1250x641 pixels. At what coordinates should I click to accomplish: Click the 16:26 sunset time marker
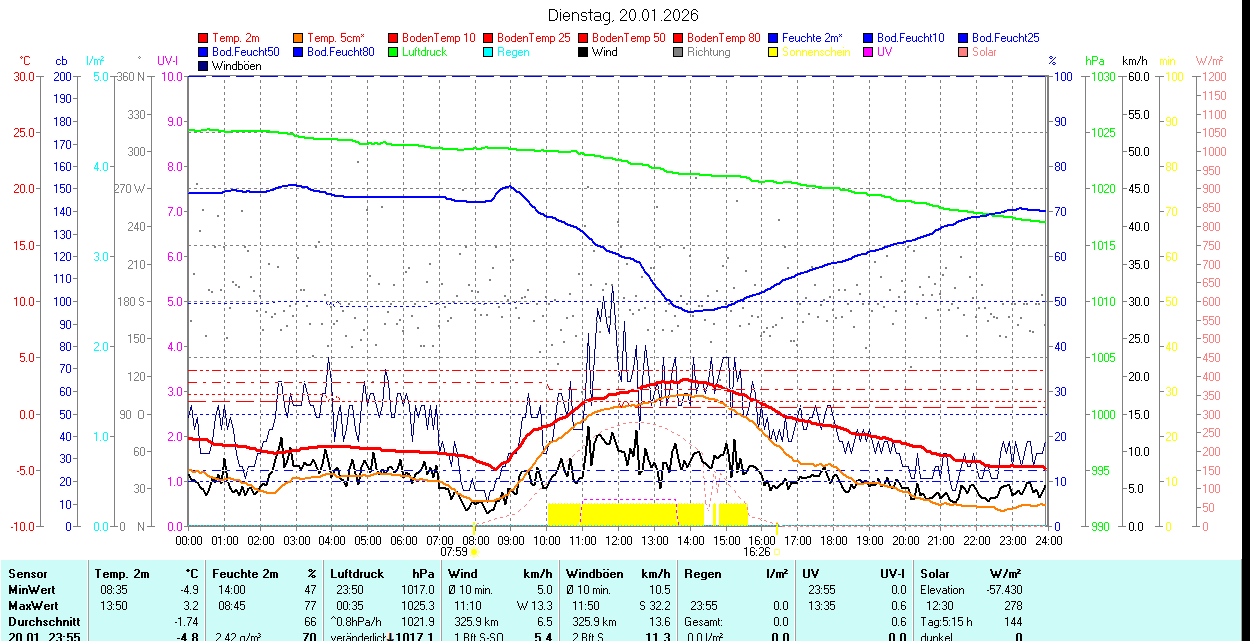coord(757,551)
